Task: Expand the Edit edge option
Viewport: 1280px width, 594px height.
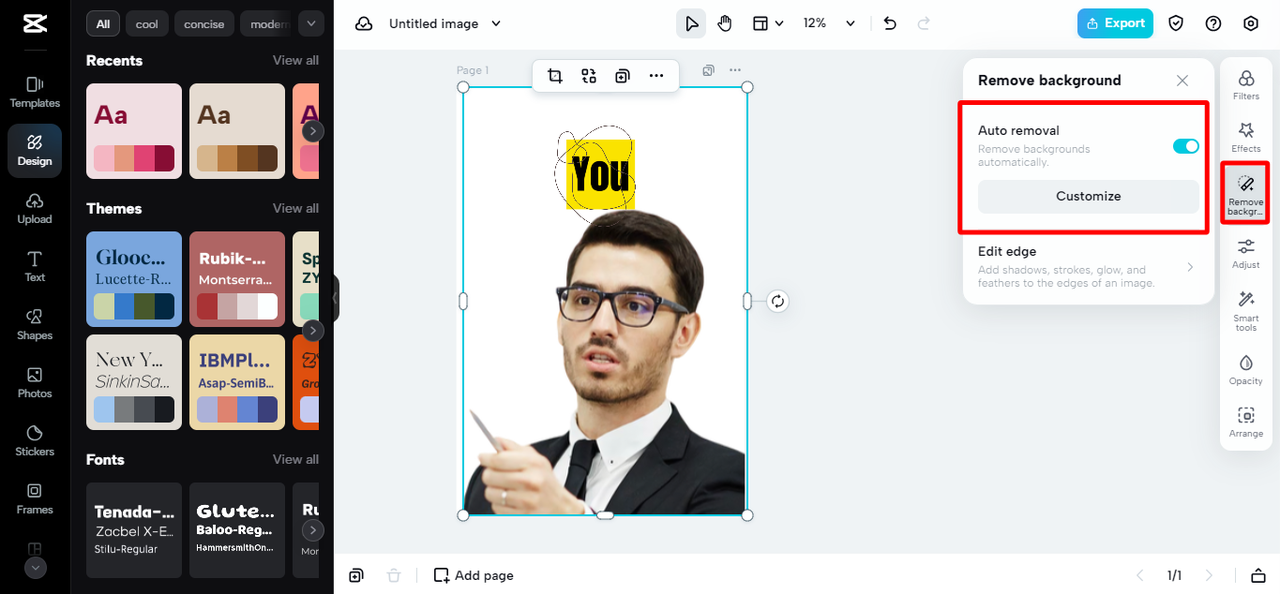Action: 1088,269
